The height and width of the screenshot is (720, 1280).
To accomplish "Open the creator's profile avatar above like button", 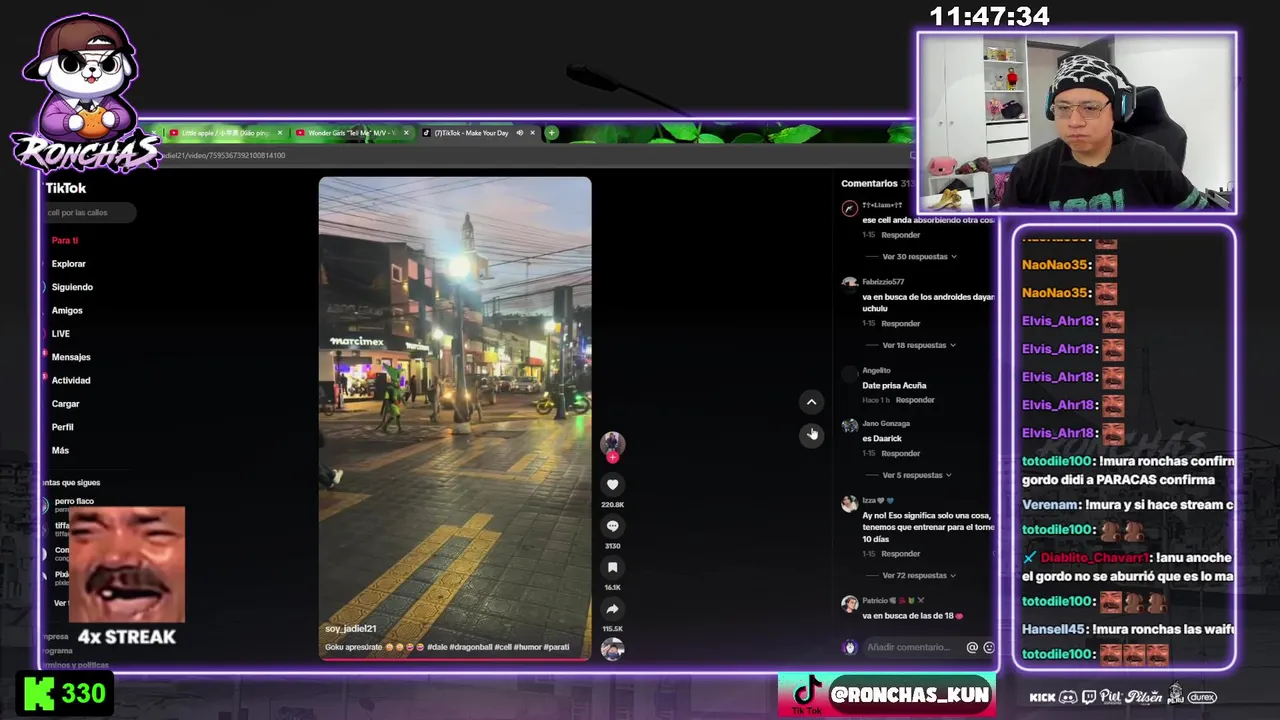I will [x=613, y=443].
